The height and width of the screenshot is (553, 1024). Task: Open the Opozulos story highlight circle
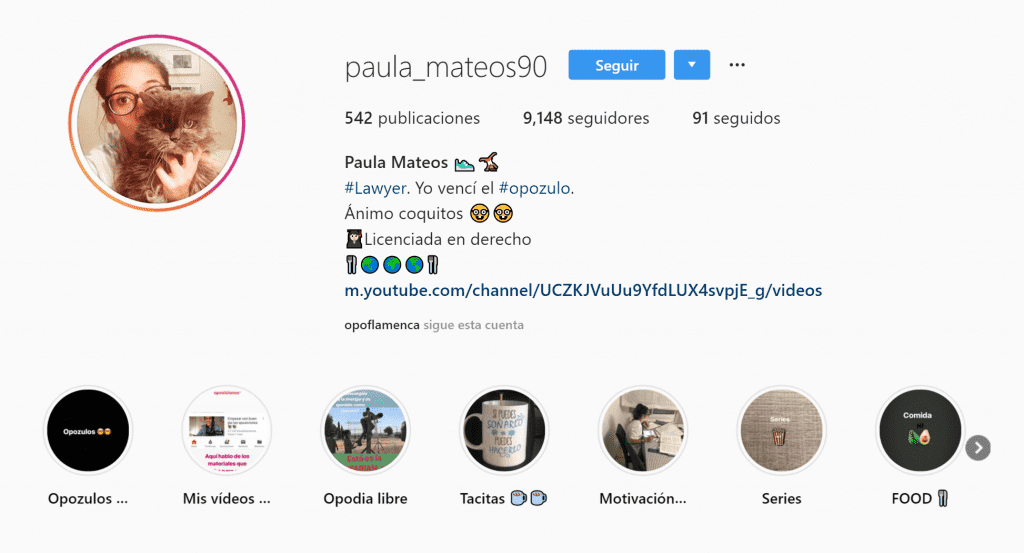click(88, 430)
